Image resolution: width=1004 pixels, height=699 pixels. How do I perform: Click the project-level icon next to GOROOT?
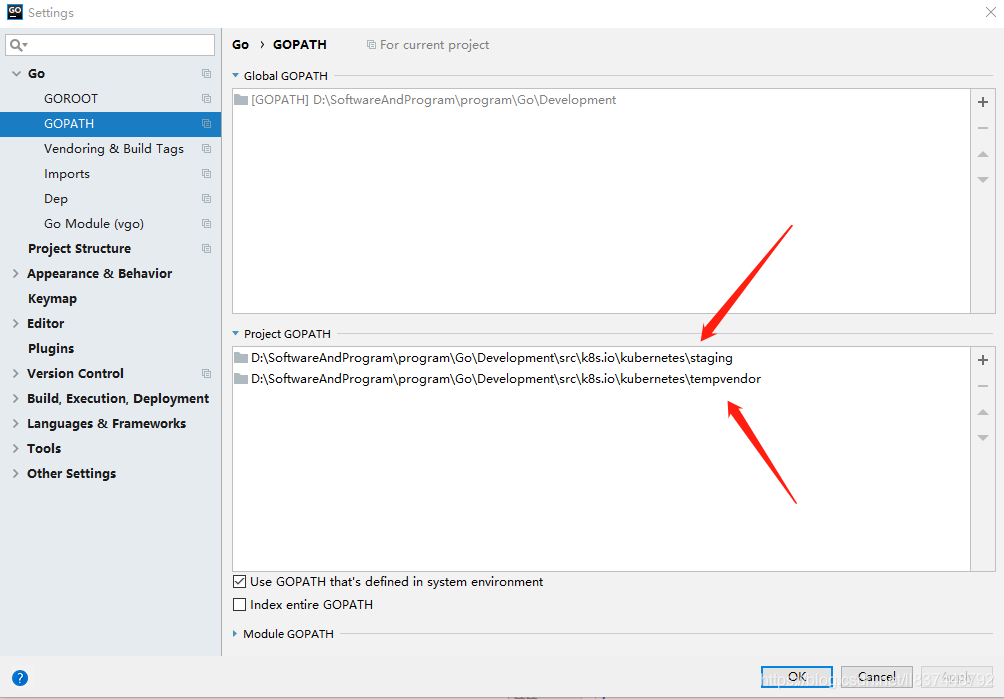tap(206, 99)
